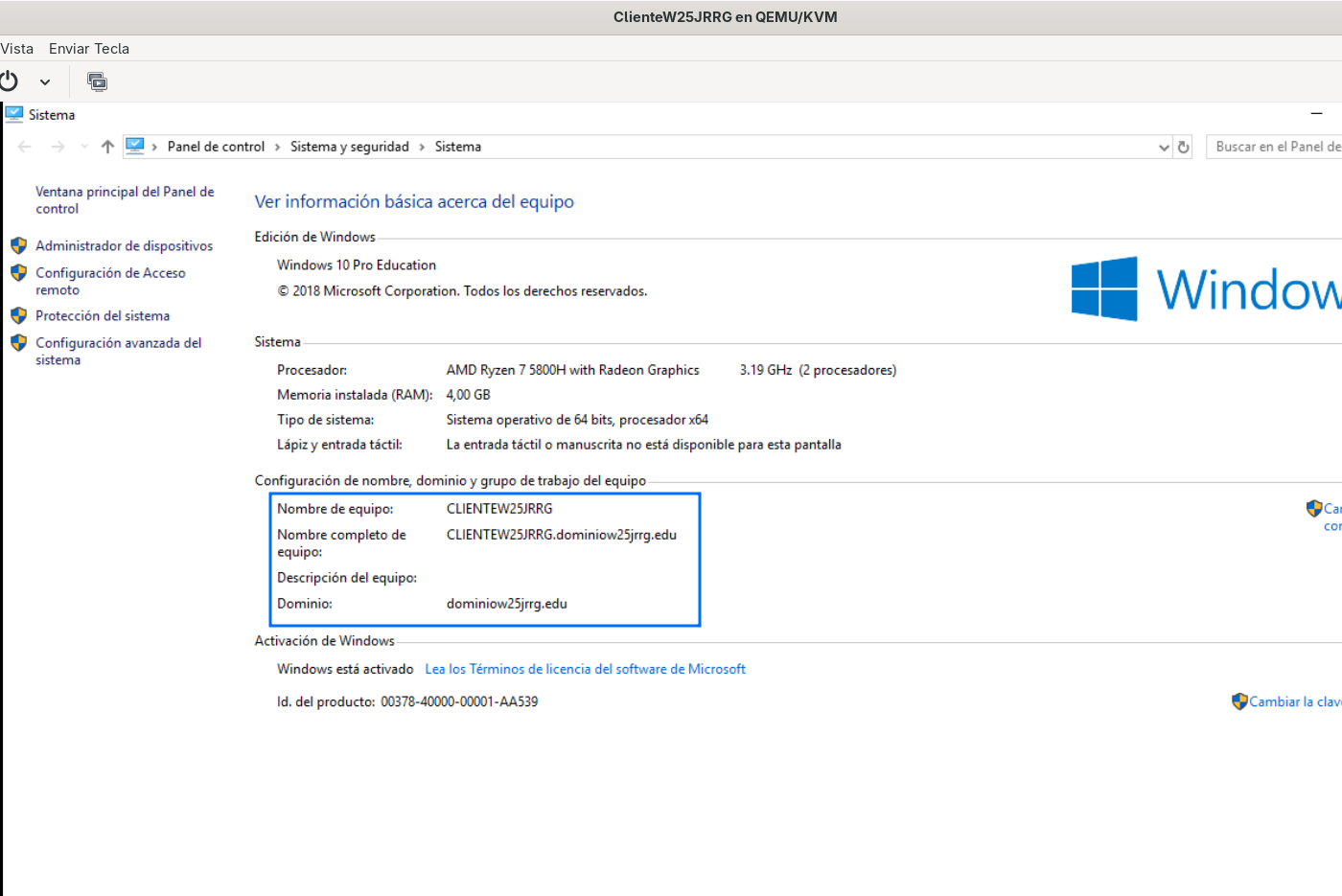Open the Enviar Tecla menu
Image resolution: width=1342 pixels, height=896 pixels.
pos(89,49)
